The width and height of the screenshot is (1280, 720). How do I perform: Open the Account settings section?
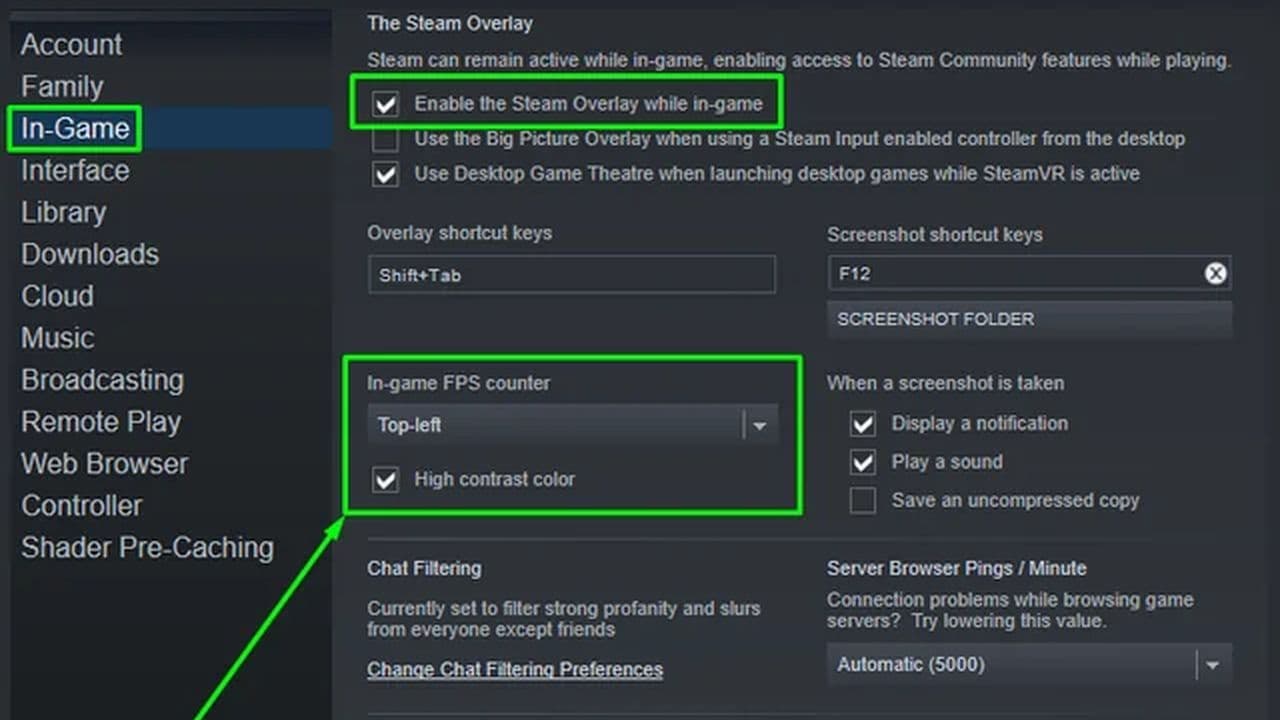71,45
